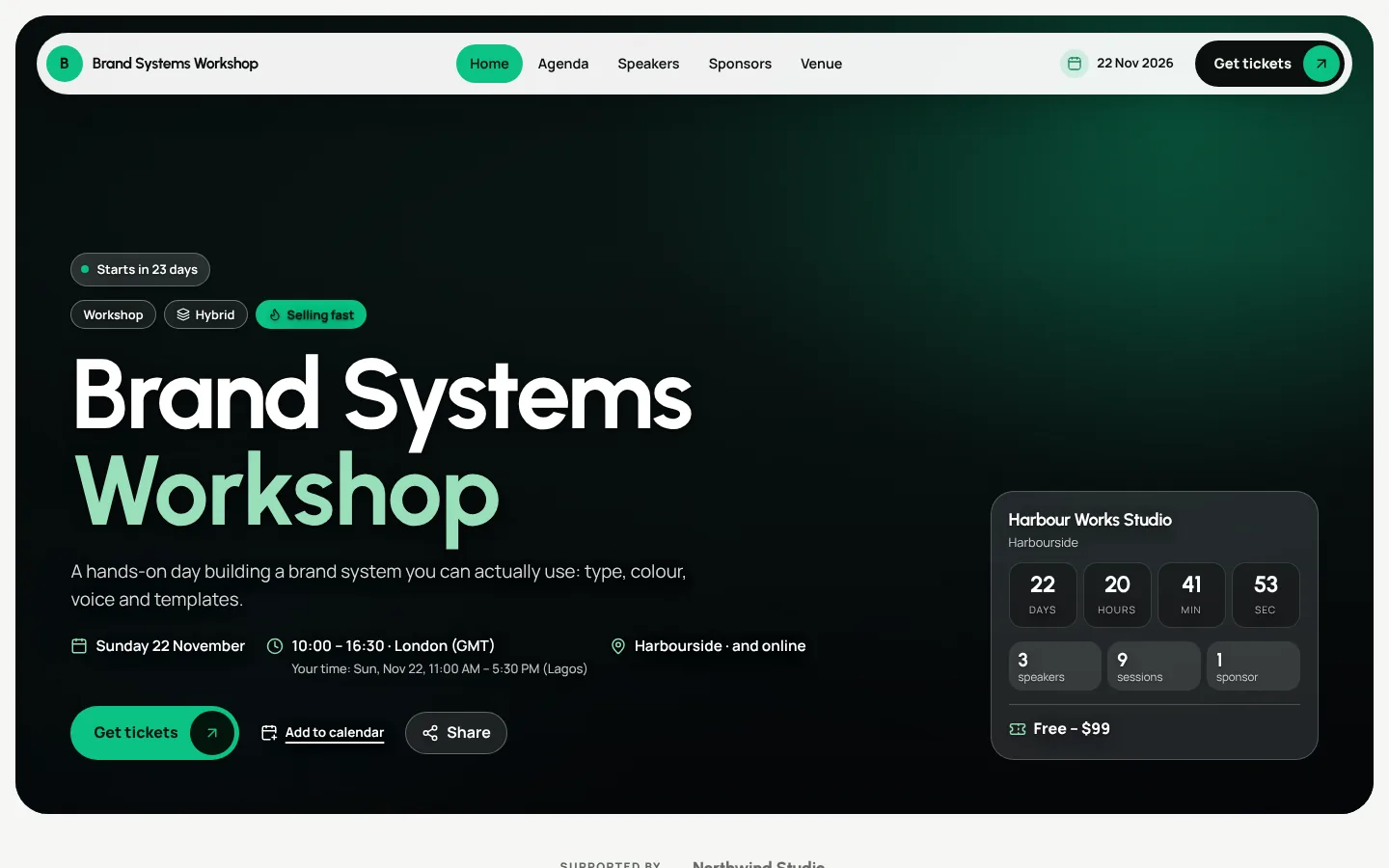Click the location pin icon beside Harbourside
This screenshot has width=1389, height=868.
pyautogui.click(x=618, y=646)
